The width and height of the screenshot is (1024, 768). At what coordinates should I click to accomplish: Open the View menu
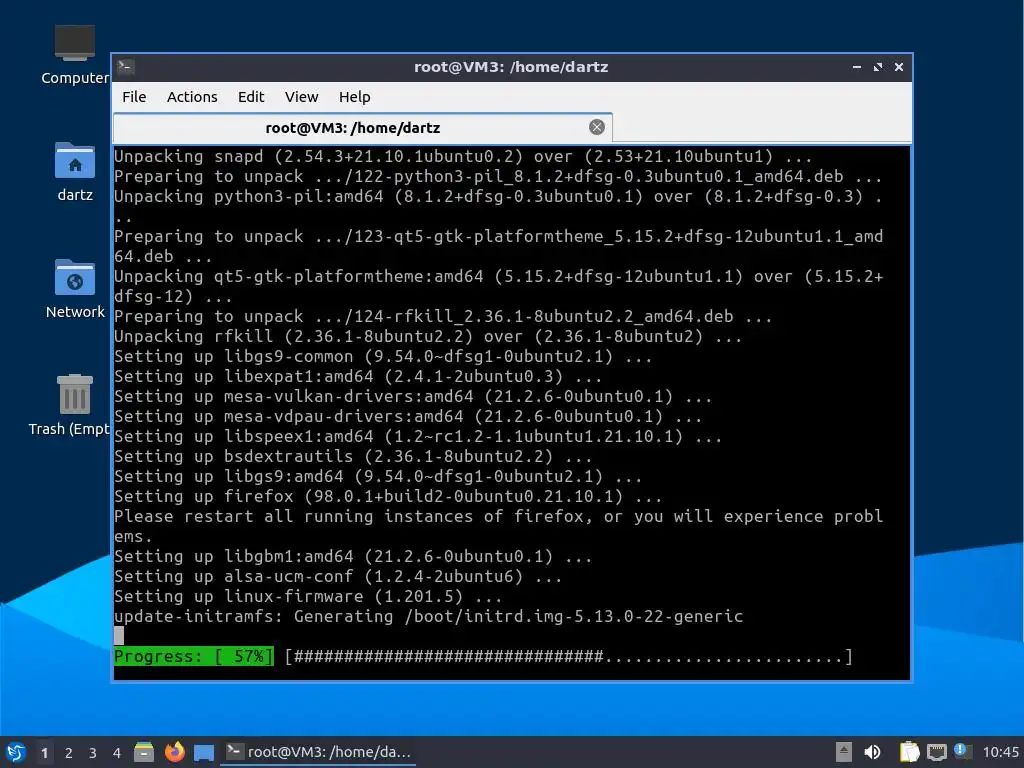coord(301,97)
